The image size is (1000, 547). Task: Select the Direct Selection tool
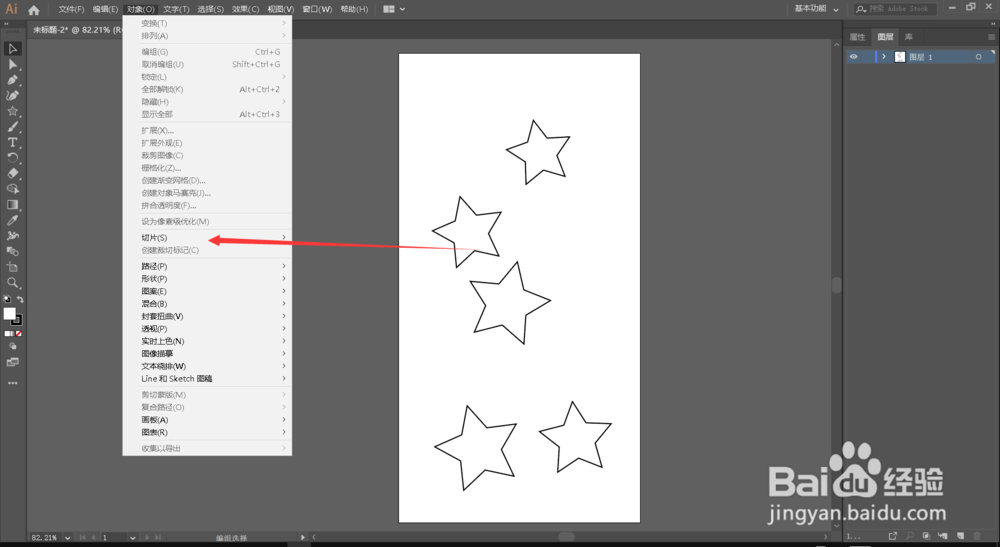point(12,64)
